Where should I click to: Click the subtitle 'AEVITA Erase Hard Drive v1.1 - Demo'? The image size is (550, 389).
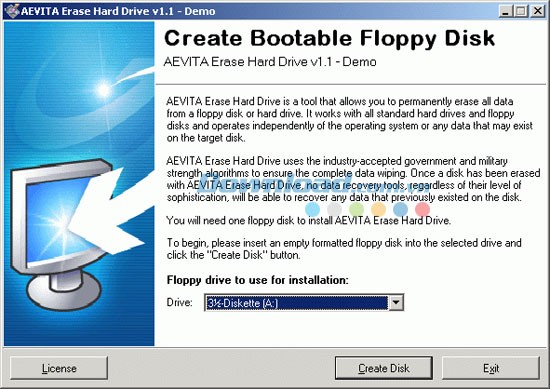pyautogui.click(x=270, y=62)
